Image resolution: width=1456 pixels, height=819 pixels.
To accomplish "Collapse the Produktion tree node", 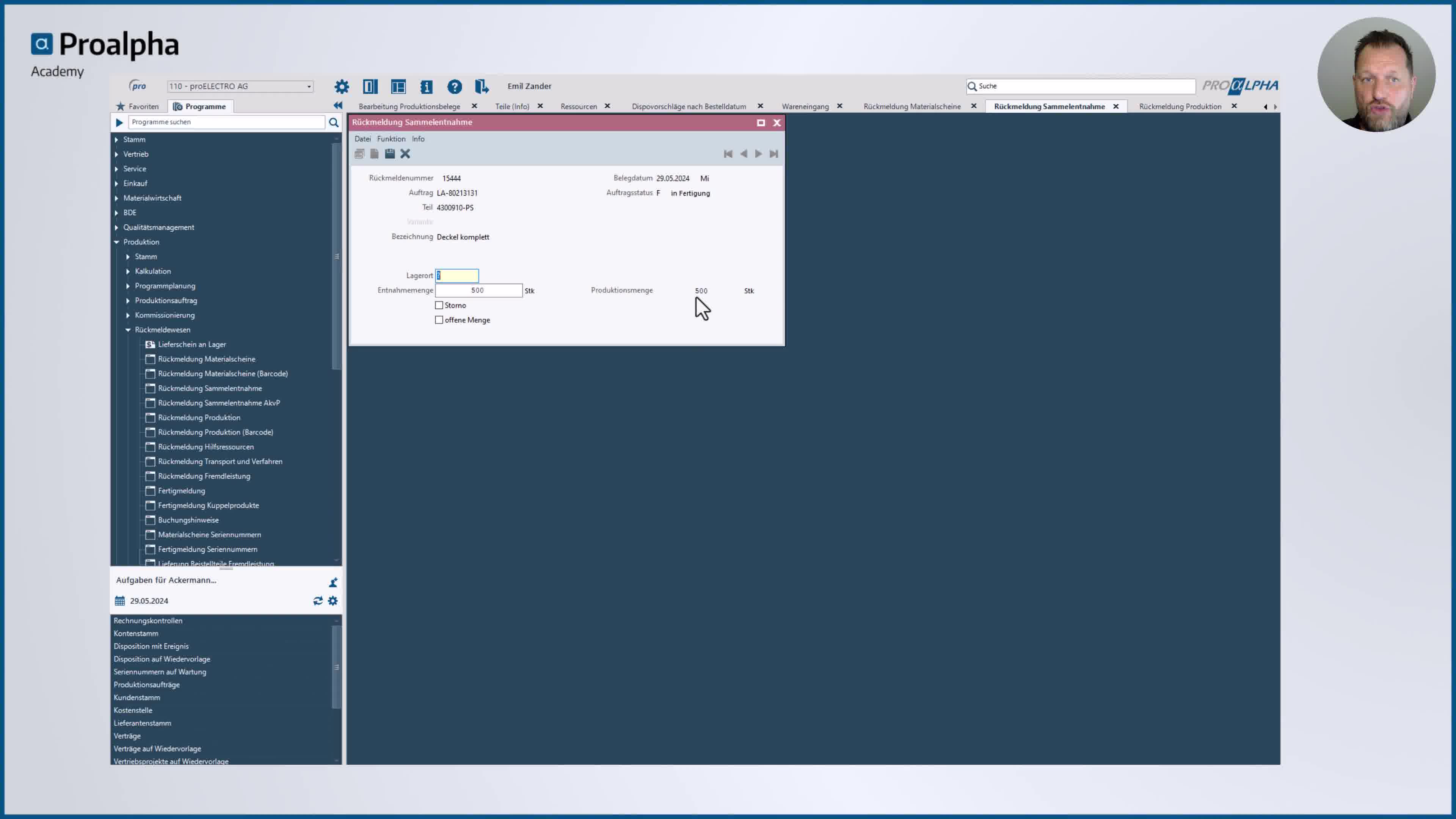I will pos(116,242).
